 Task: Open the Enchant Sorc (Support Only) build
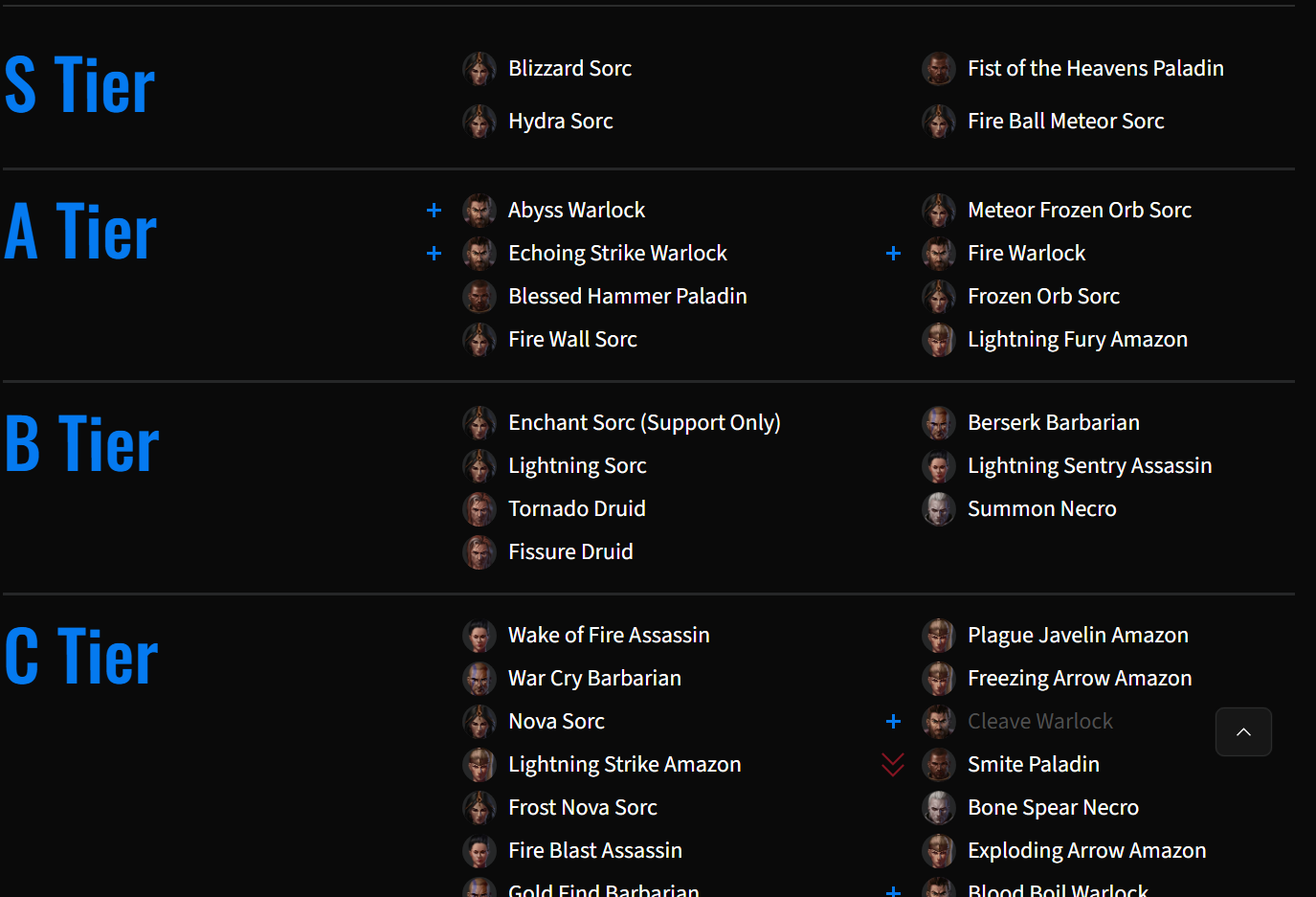(x=645, y=423)
